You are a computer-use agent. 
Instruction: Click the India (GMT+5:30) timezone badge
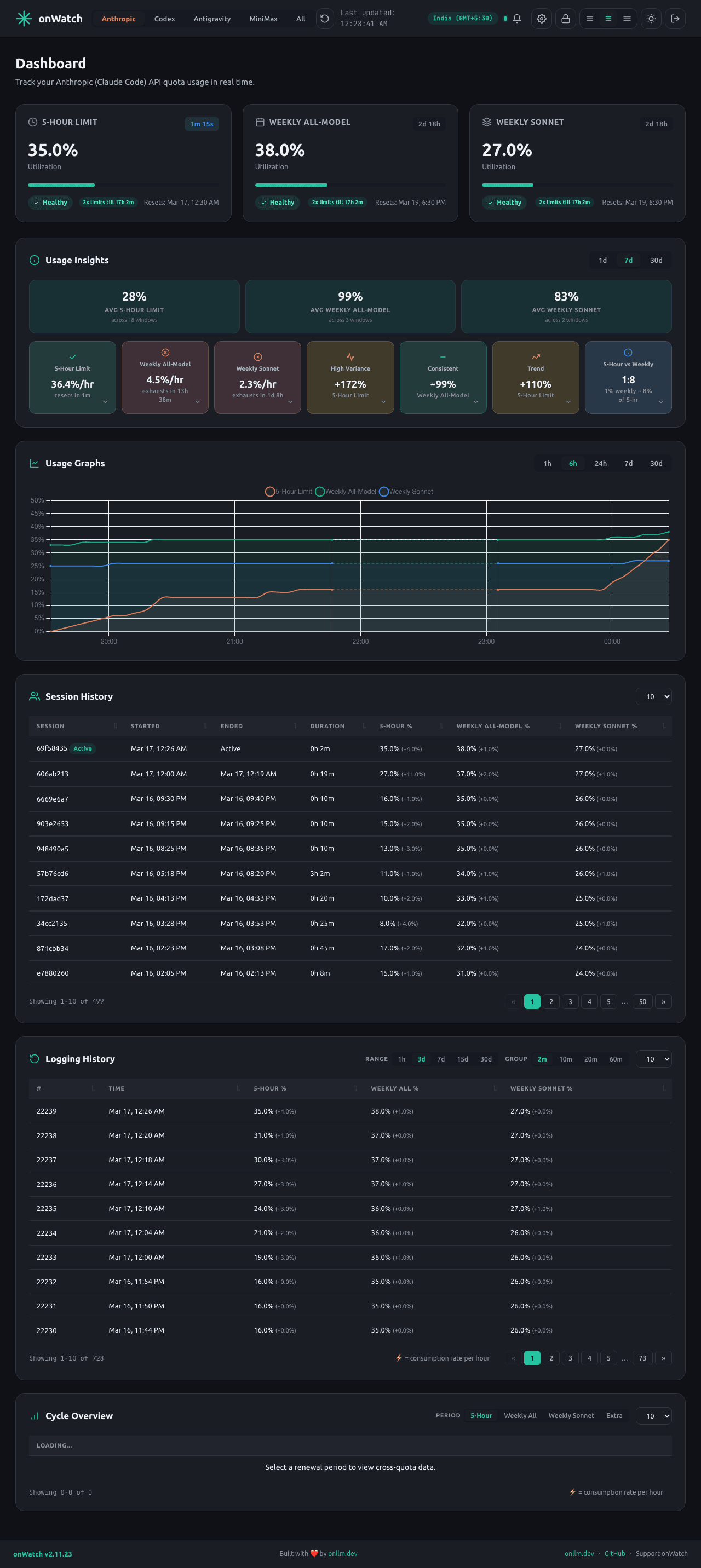pos(462,18)
